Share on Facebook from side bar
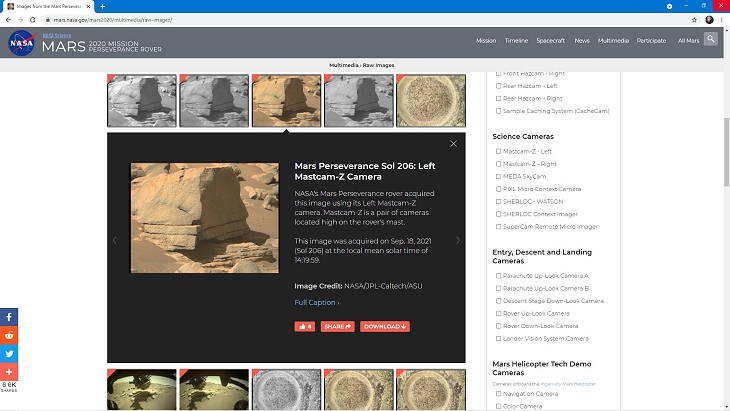 [9, 317]
